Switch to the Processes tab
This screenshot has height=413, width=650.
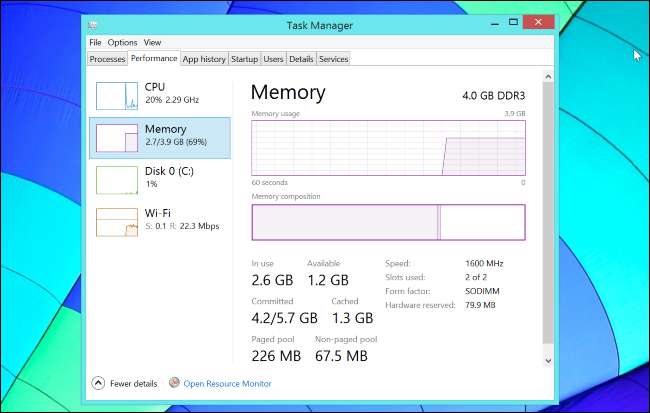click(x=107, y=59)
